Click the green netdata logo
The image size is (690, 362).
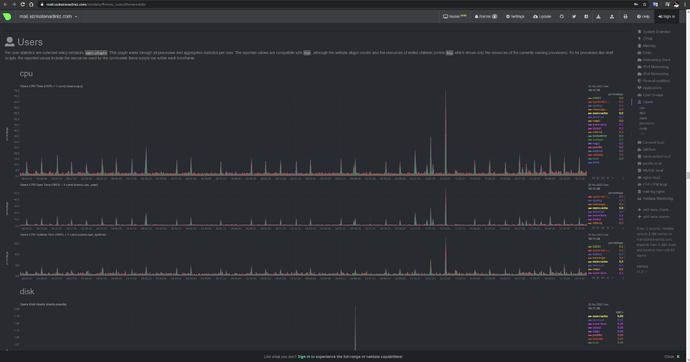pos(7,16)
